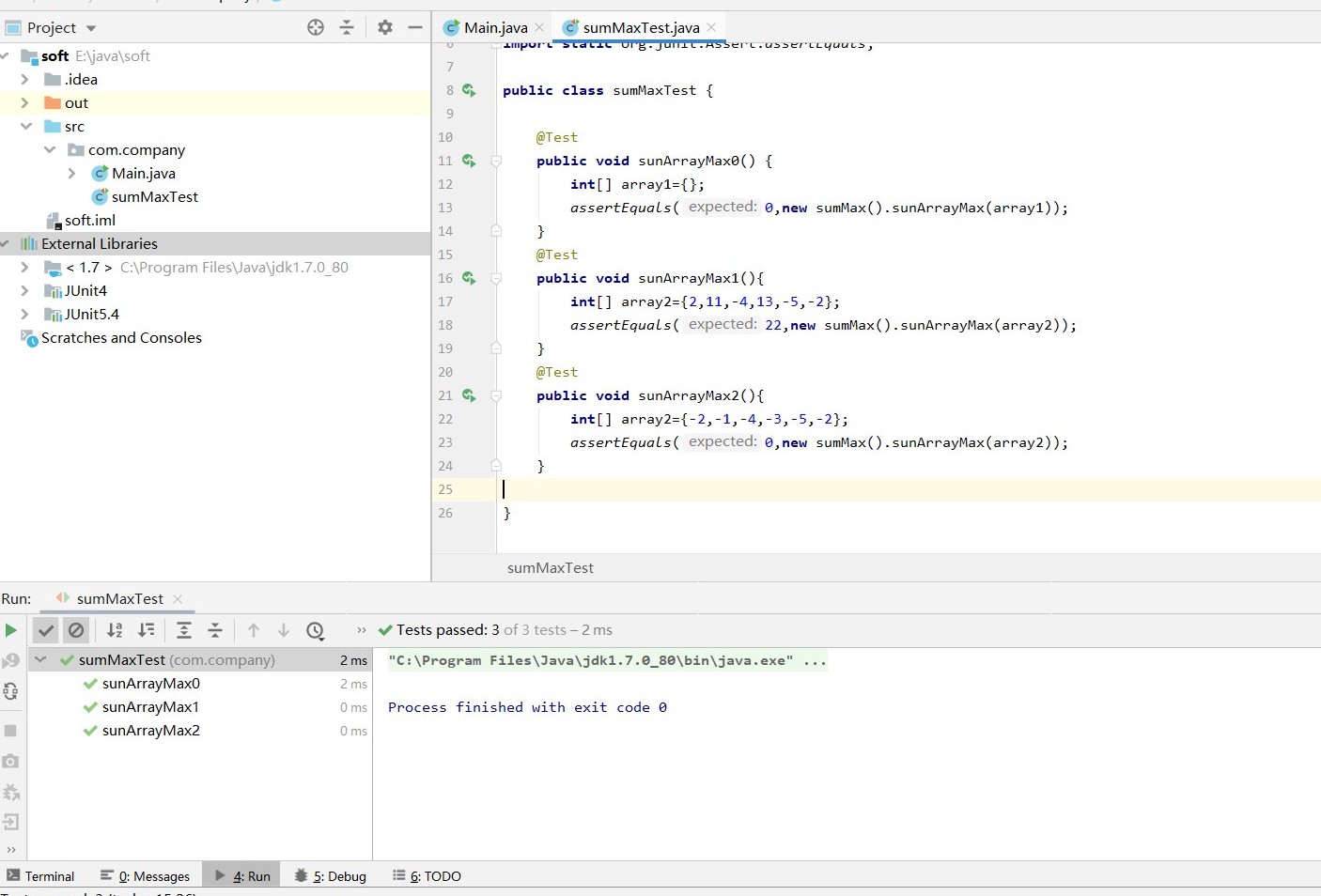Toggle Show Ignored tests filter
The height and width of the screenshot is (896, 1321).
(x=76, y=630)
